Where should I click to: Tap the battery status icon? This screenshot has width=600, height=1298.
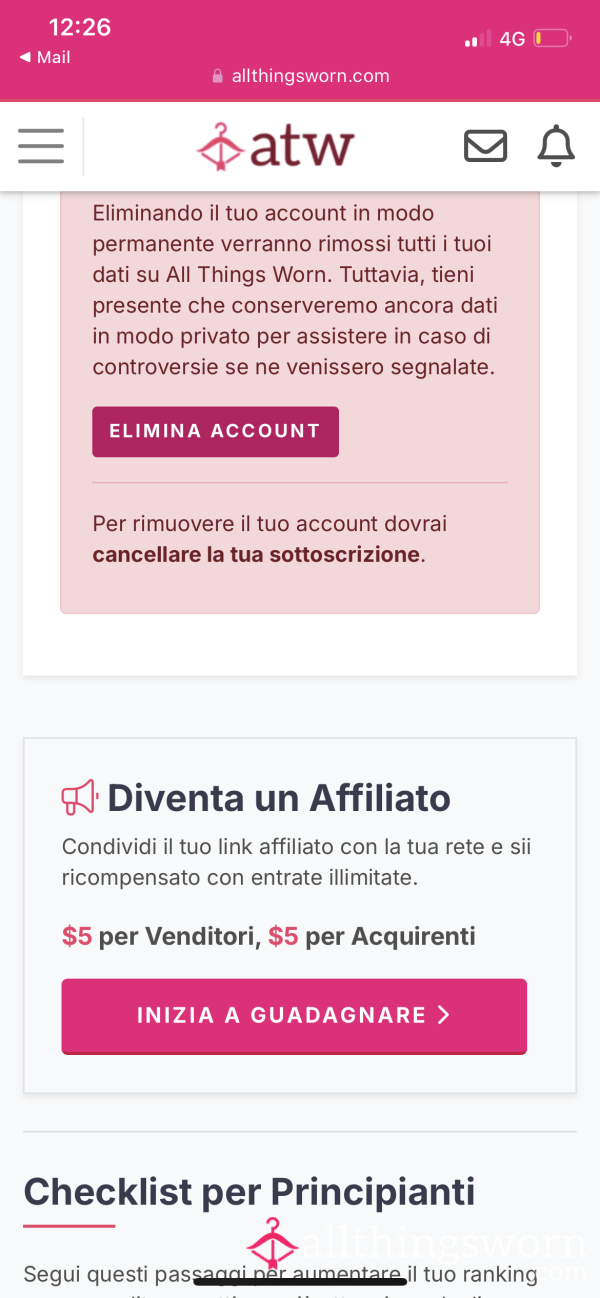point(552,39)
